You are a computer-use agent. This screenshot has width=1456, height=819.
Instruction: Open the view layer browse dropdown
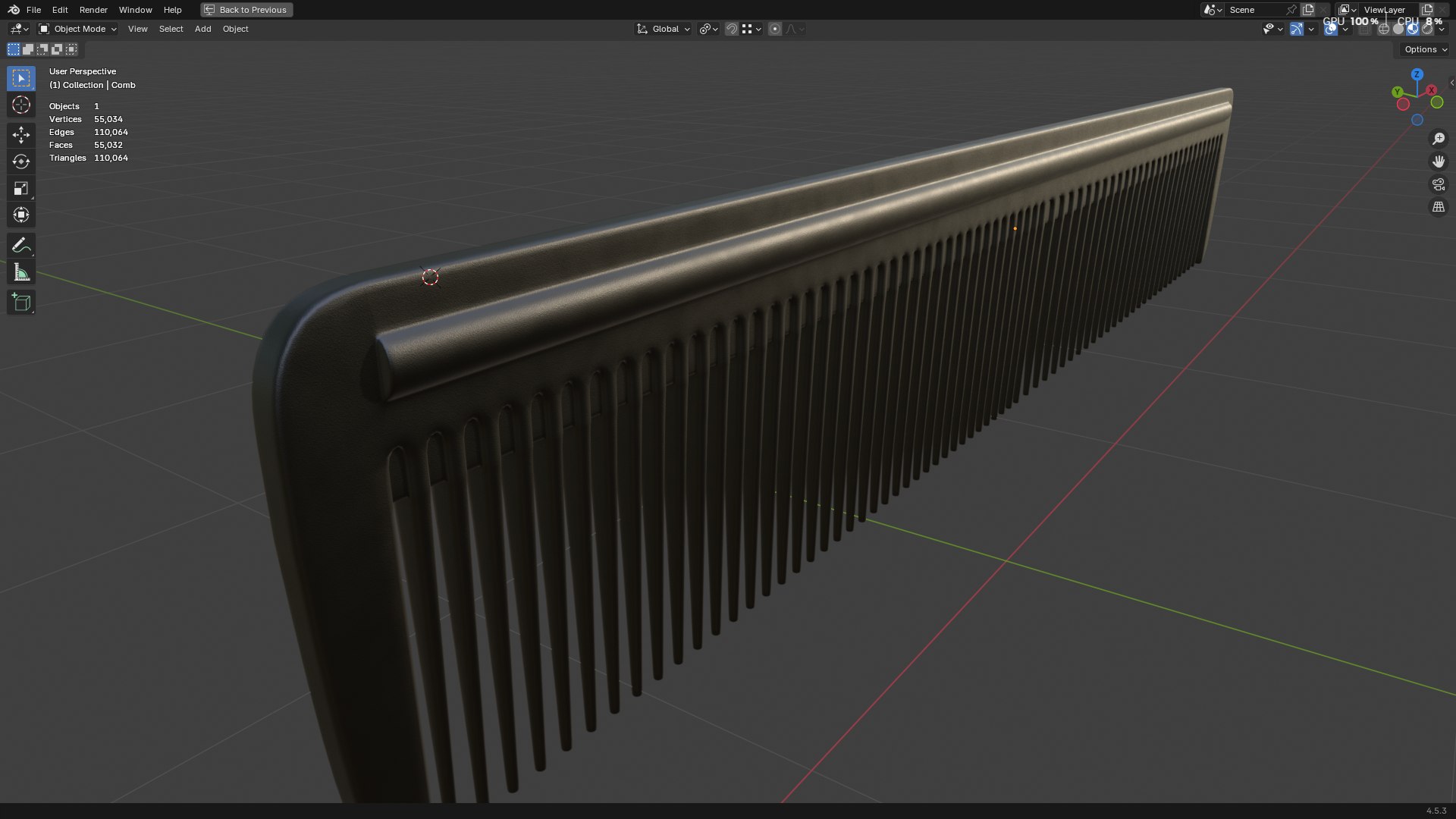click(x=1347, y=10)
